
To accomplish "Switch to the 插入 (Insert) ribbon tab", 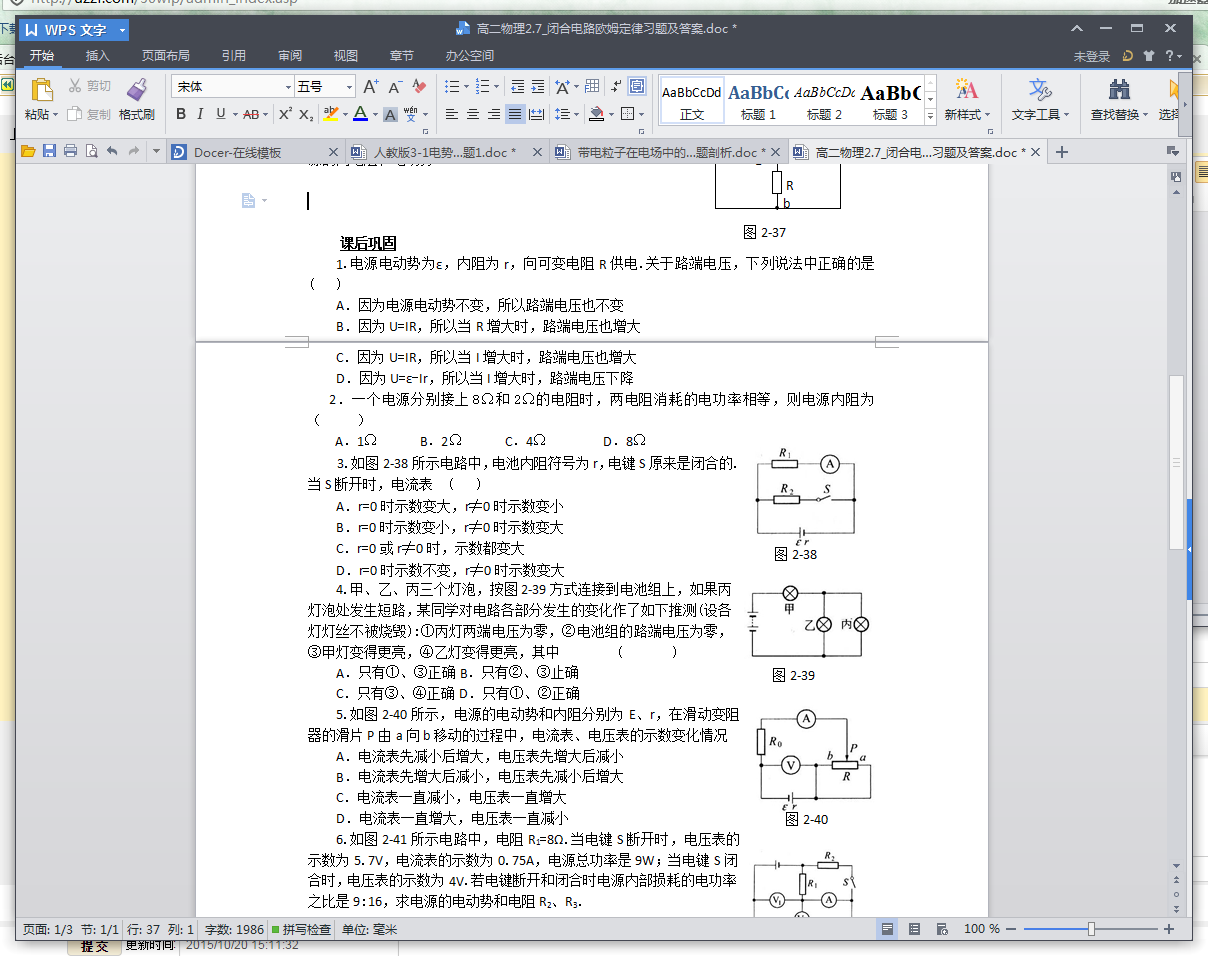I will point(98,56).
